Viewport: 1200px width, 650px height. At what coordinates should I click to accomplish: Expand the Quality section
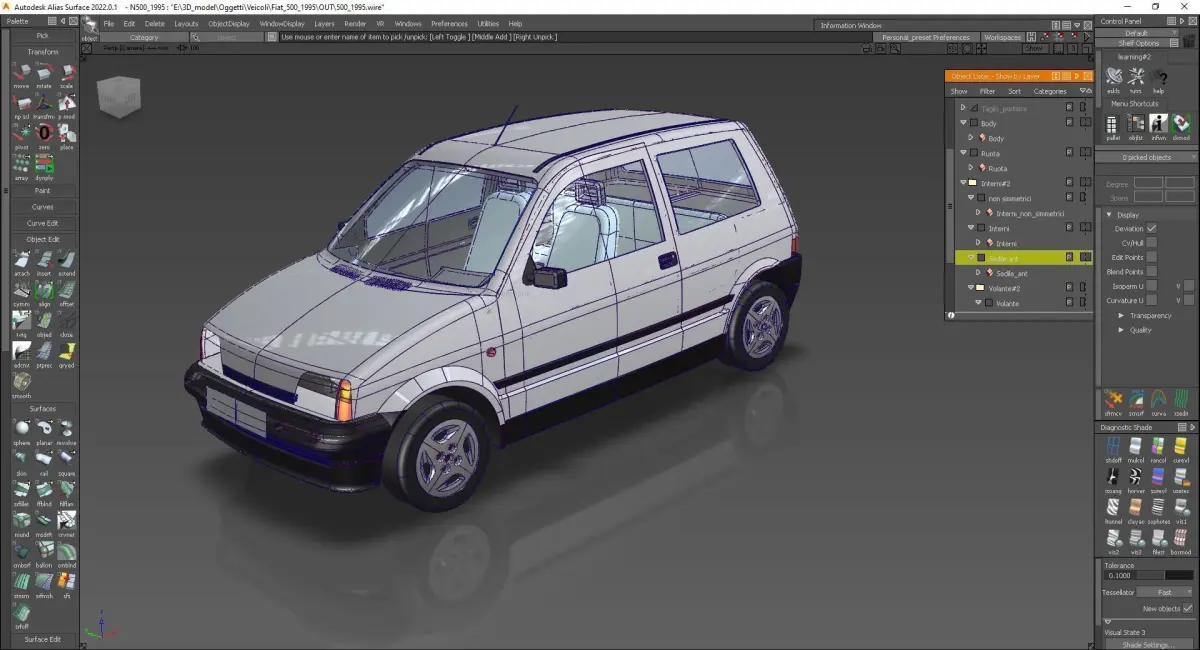[1121, 329]
